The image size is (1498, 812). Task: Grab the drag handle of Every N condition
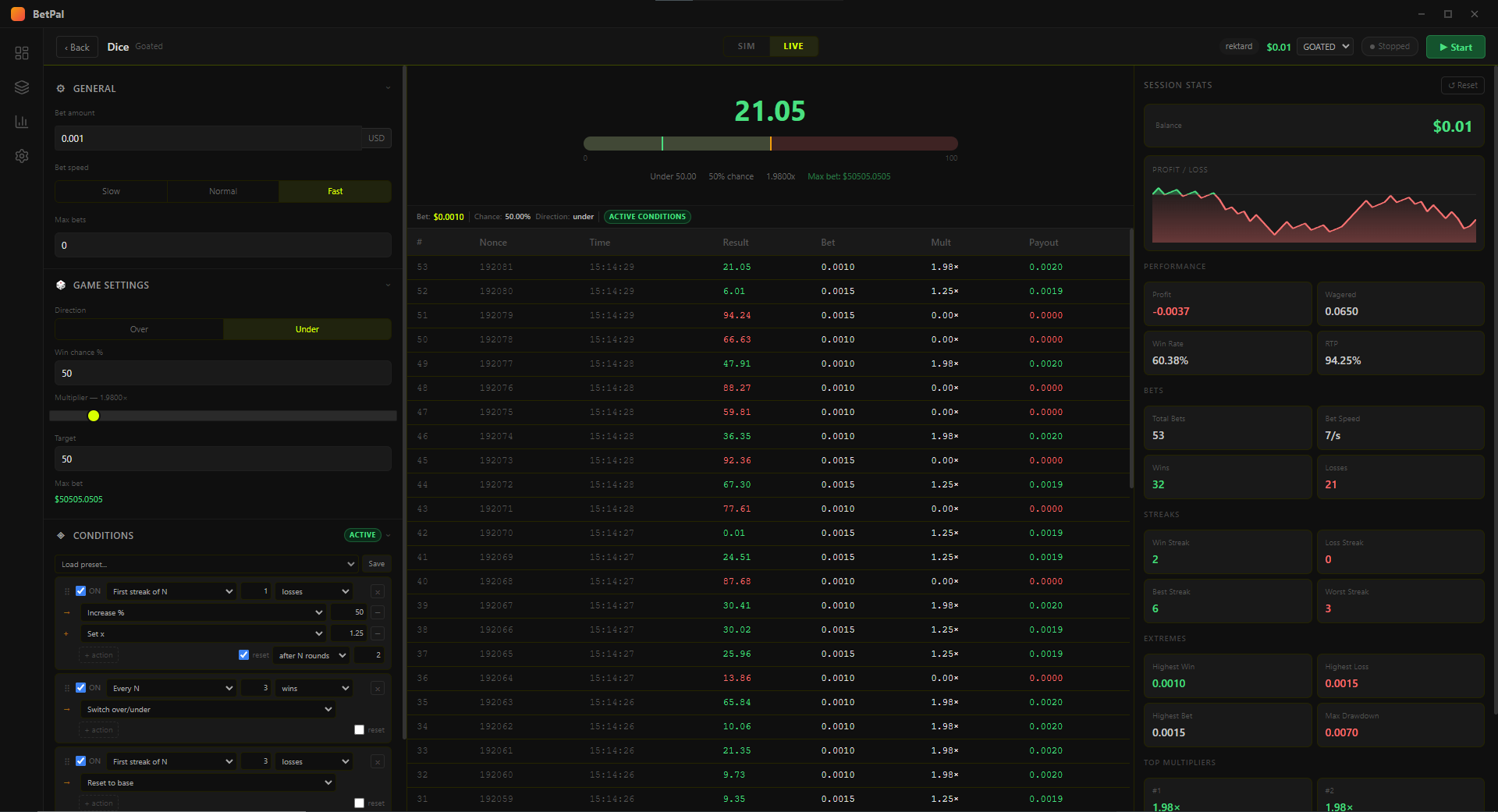(x=67, y=689)
